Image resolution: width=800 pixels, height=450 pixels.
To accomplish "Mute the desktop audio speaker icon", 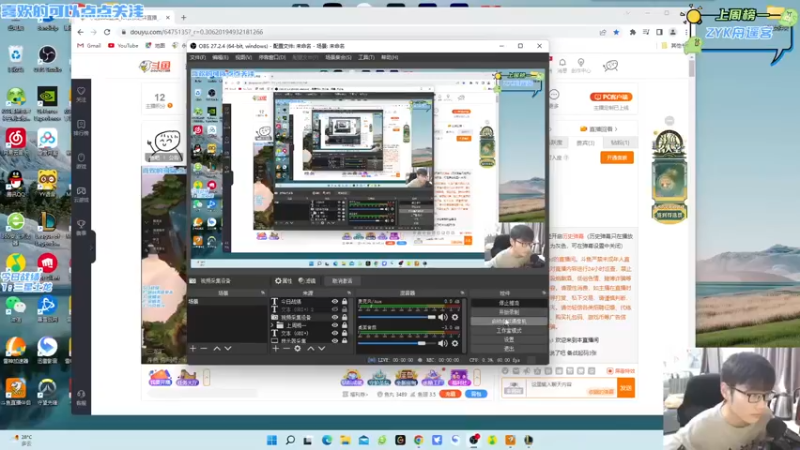I will click(442, 343).
